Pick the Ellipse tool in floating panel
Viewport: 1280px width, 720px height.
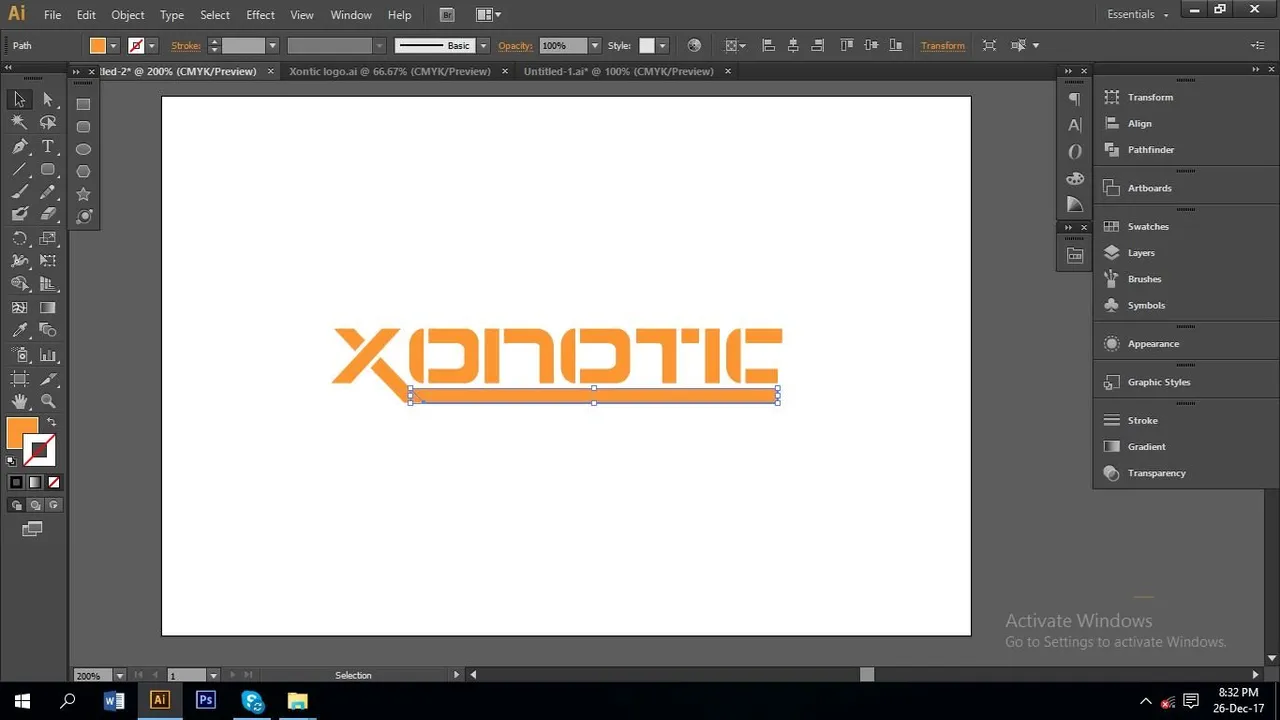click(83, 149)
